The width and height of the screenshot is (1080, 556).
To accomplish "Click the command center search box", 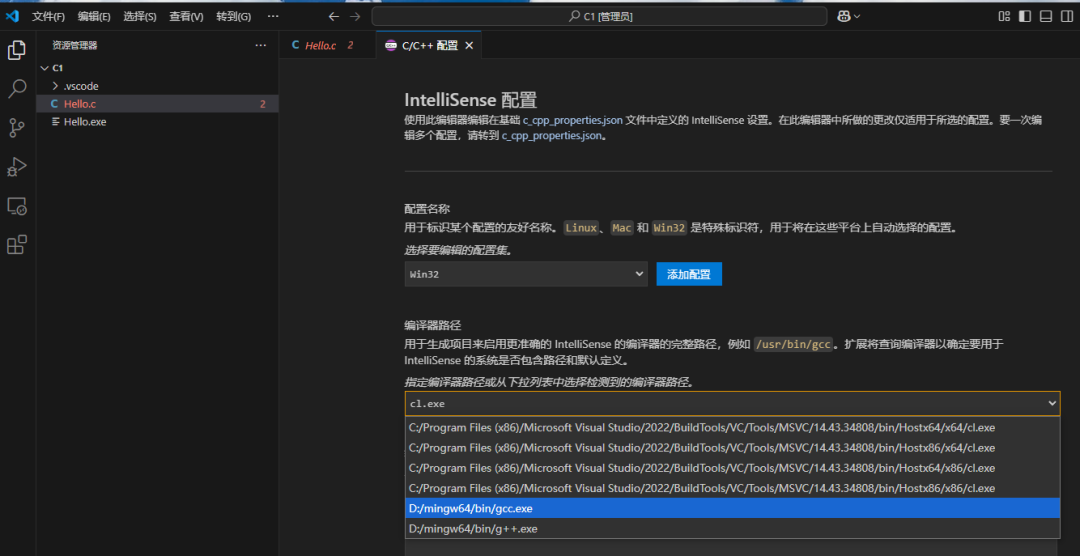I will [x=599, y=17].
